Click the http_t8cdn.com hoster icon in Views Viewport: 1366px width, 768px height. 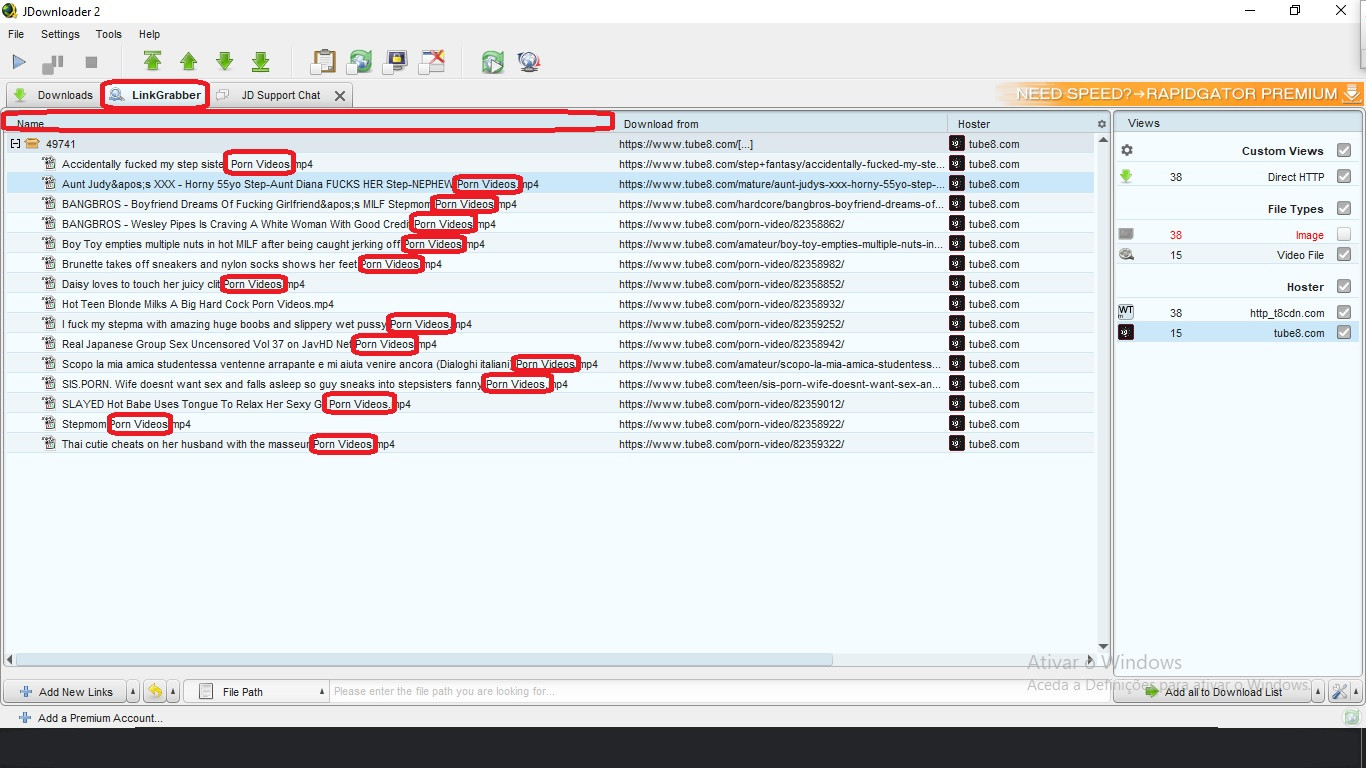(x=1126, y=313)
